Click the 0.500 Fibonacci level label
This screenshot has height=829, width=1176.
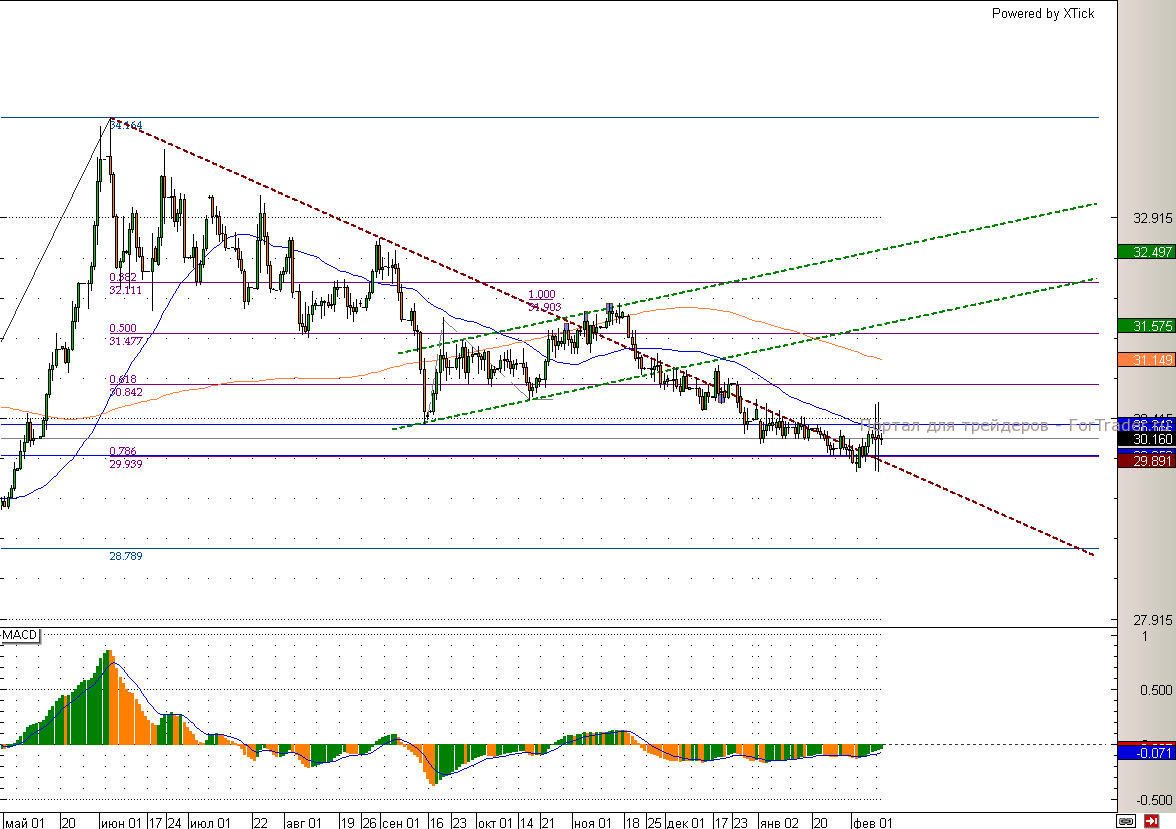pos(123,328)
